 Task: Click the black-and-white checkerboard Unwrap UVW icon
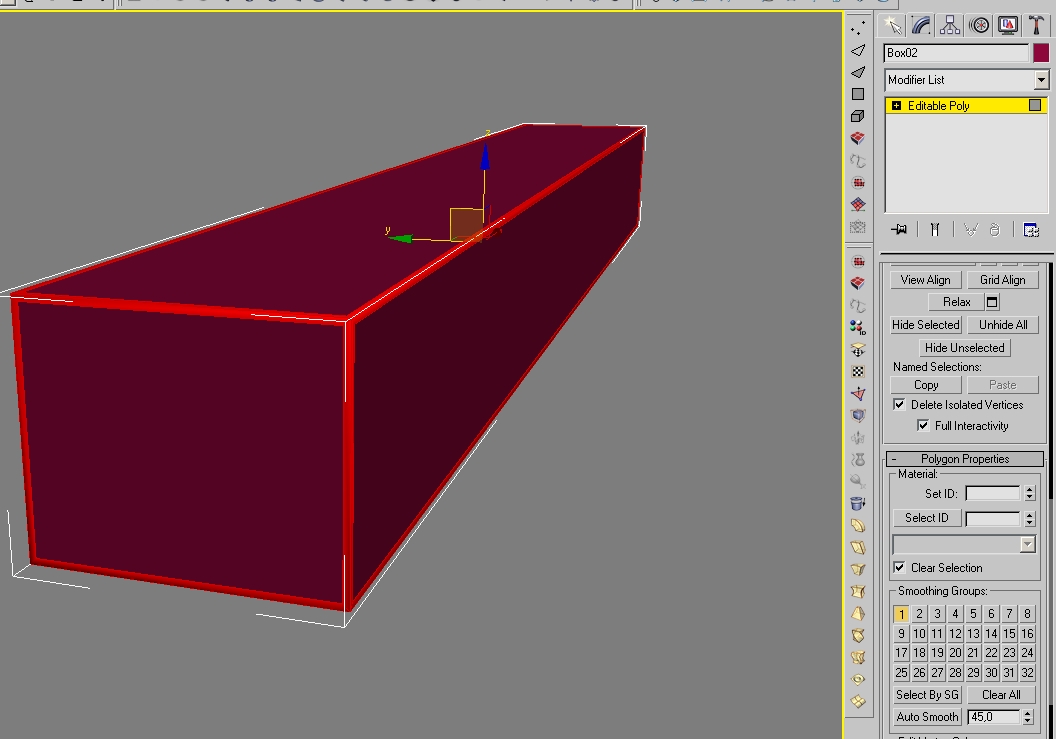[x=857, y=372]
